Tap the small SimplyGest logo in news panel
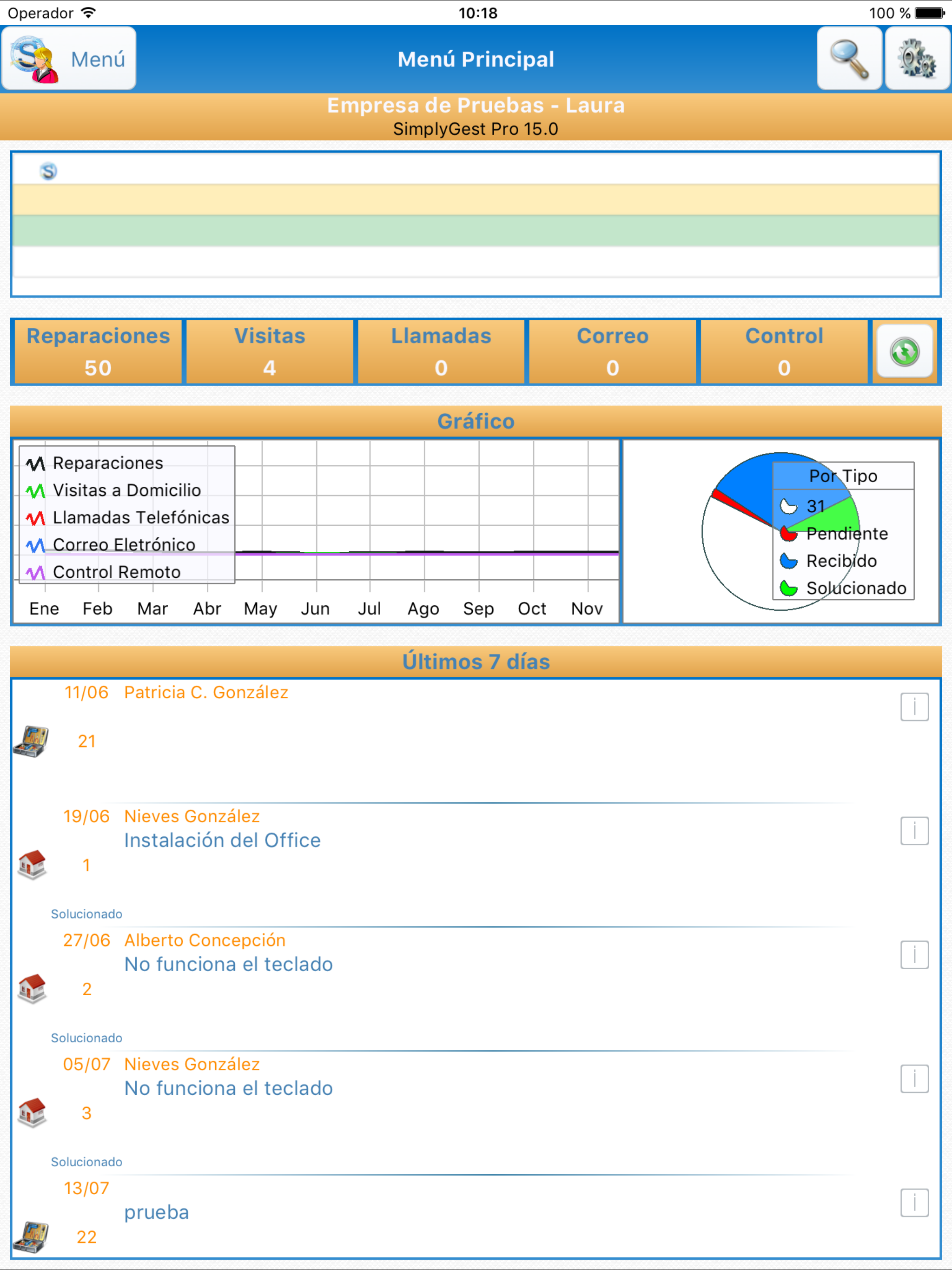 click(x=49, y=171)
